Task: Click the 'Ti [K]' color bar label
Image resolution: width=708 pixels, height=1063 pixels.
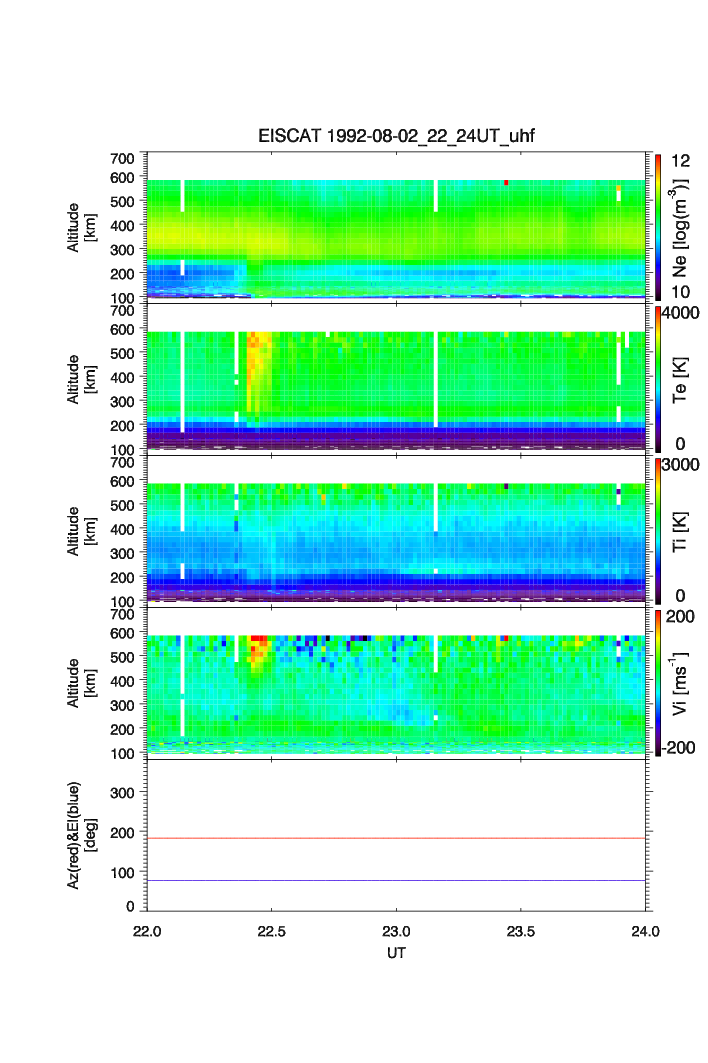Action: 680,532
